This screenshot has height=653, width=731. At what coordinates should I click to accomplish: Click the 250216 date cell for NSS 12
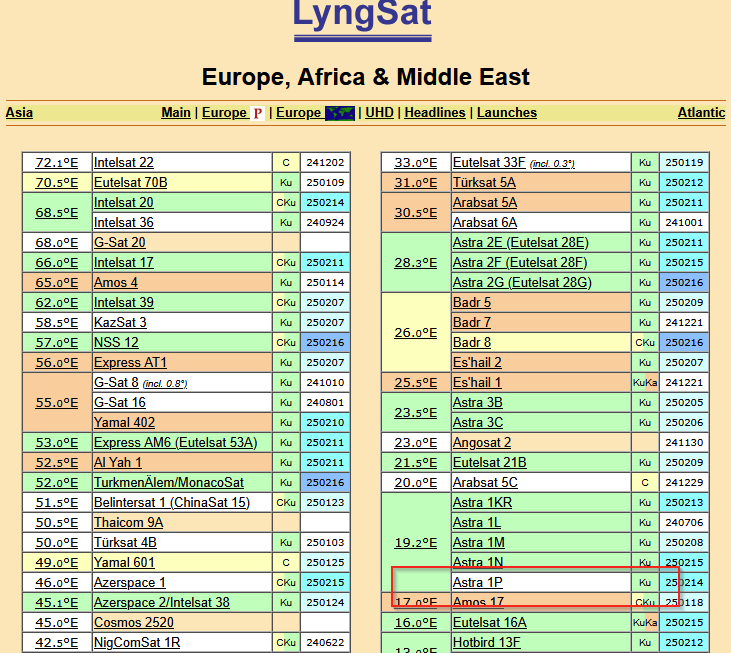click(x=325, y=343)
